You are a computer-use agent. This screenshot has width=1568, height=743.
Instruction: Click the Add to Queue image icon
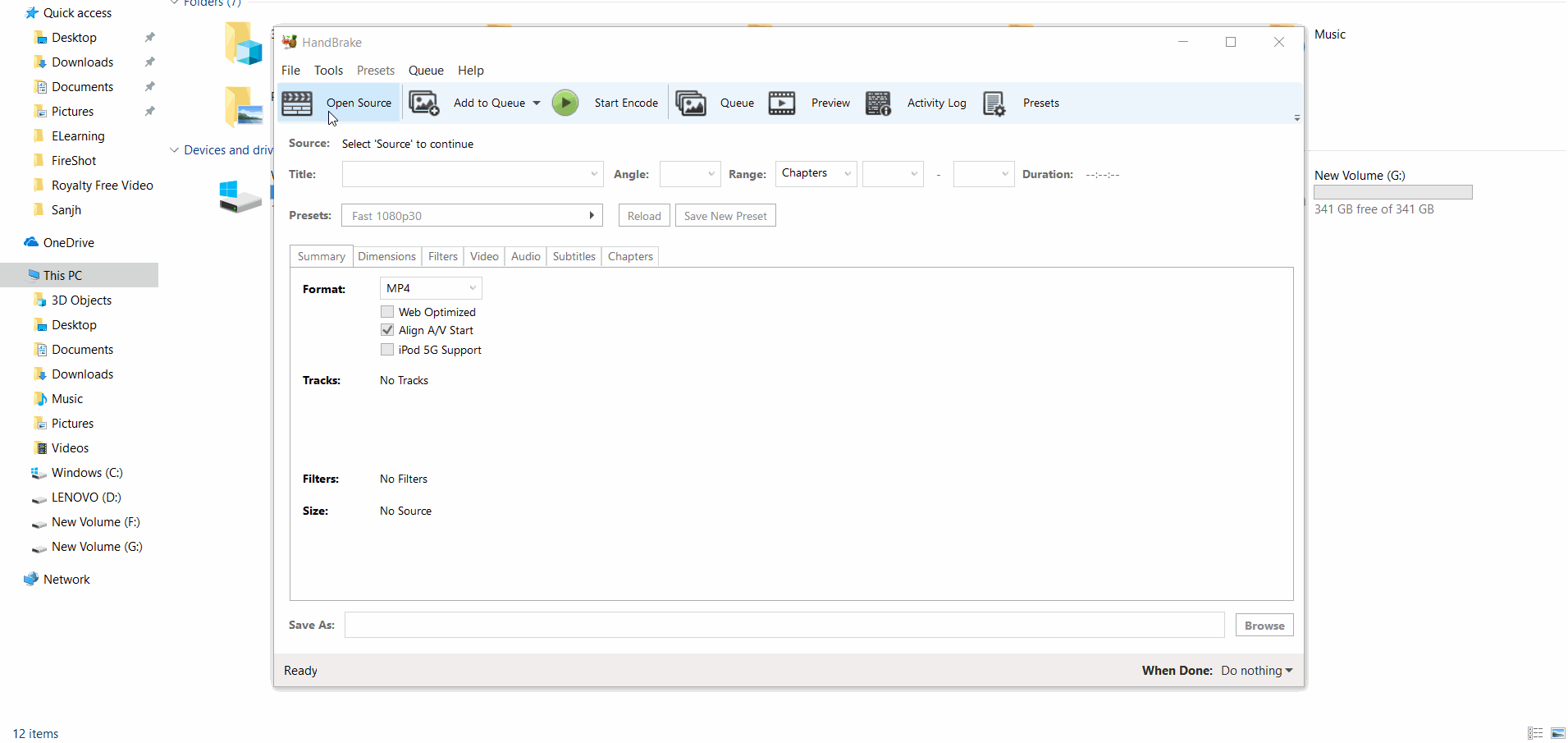[x=424, y=103]
